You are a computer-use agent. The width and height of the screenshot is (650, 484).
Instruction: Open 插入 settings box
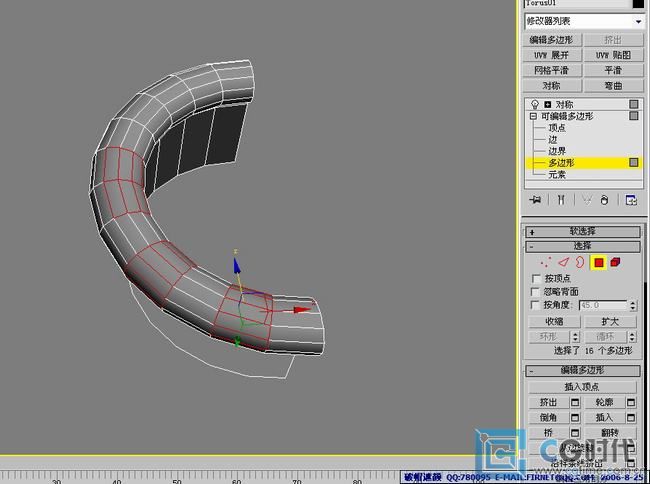tap(631, 418)
